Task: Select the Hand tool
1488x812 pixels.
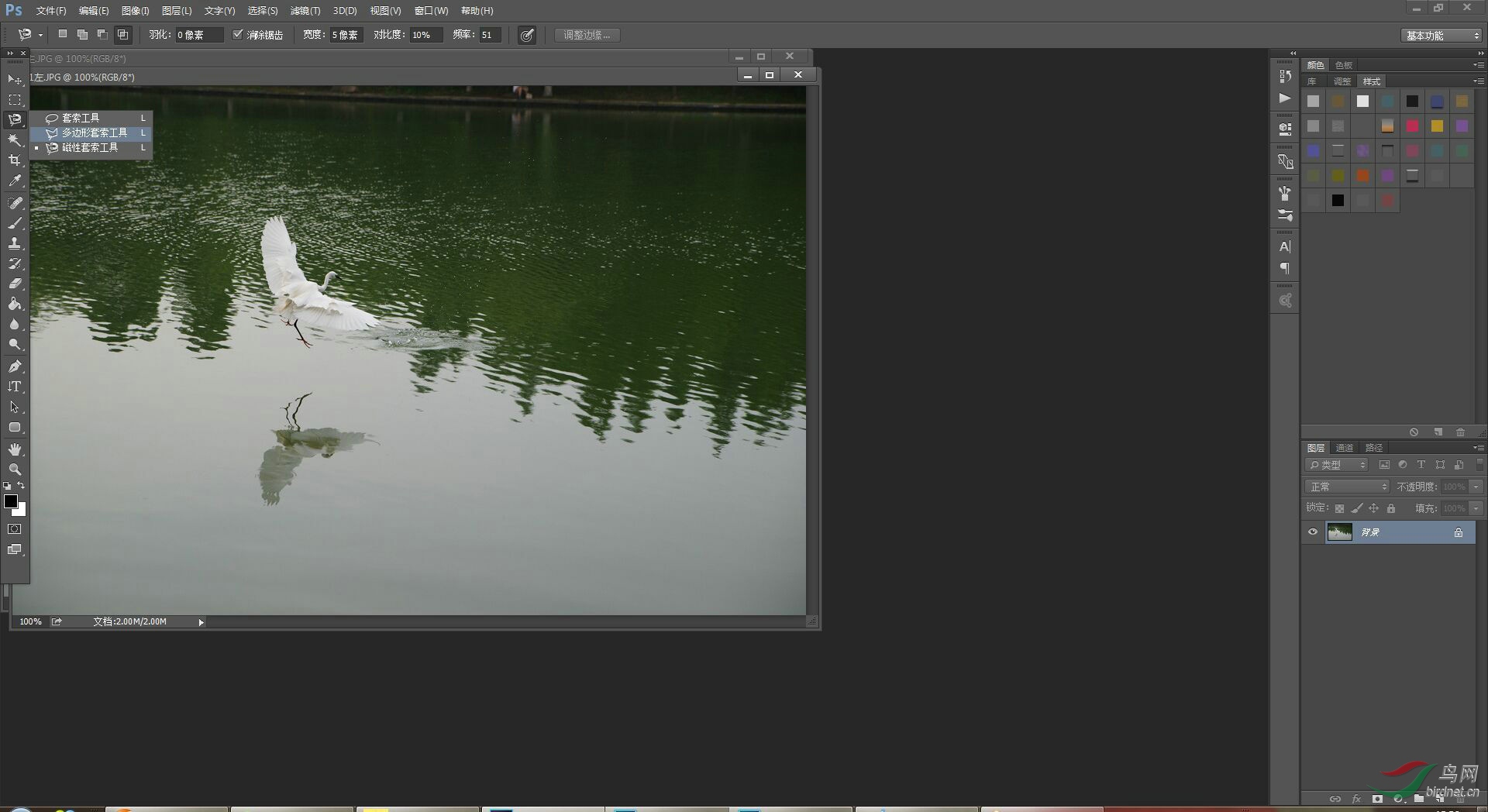Action: [15, 449]
